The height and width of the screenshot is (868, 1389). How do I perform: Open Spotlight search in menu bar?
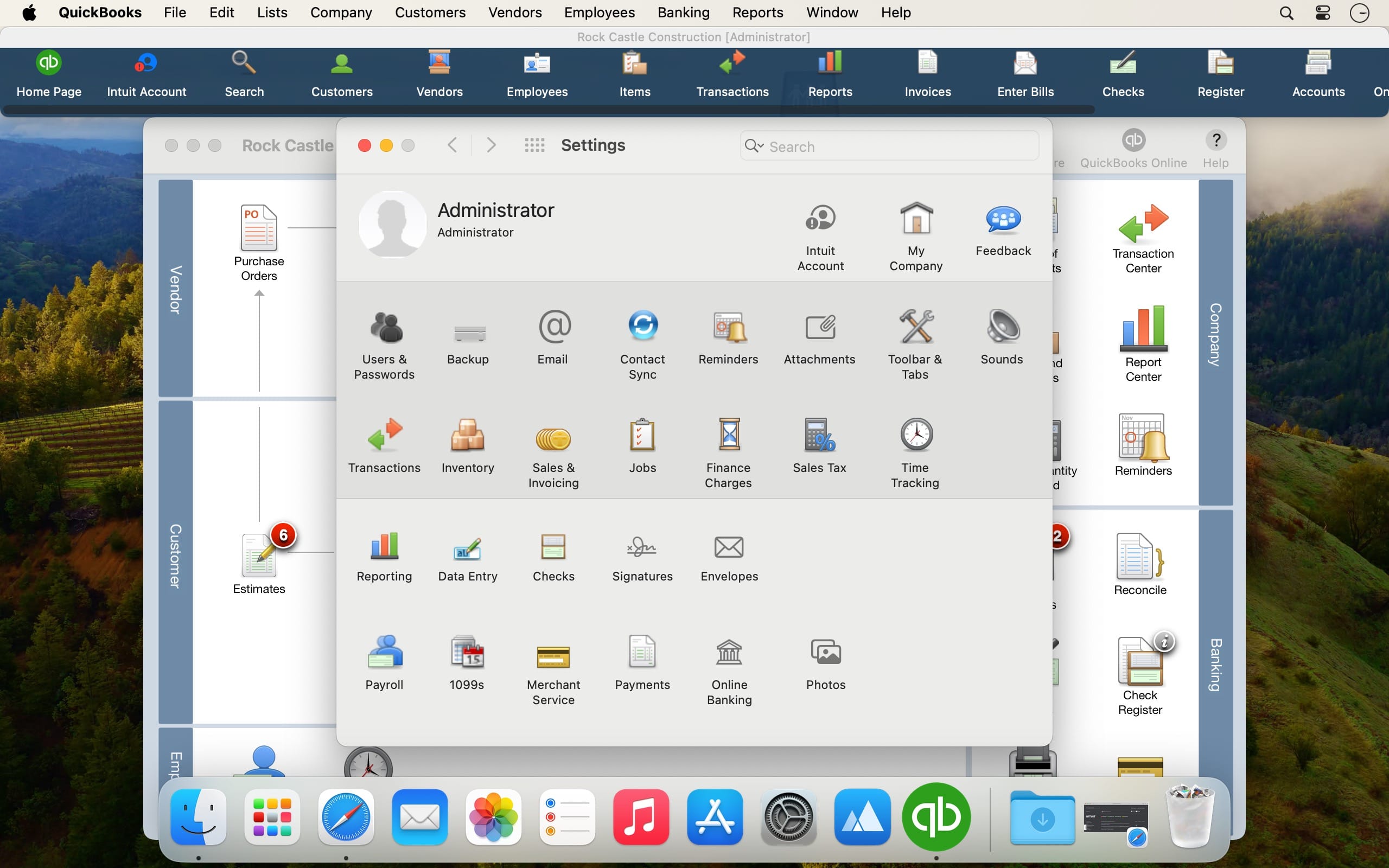tap(1286, 12)
